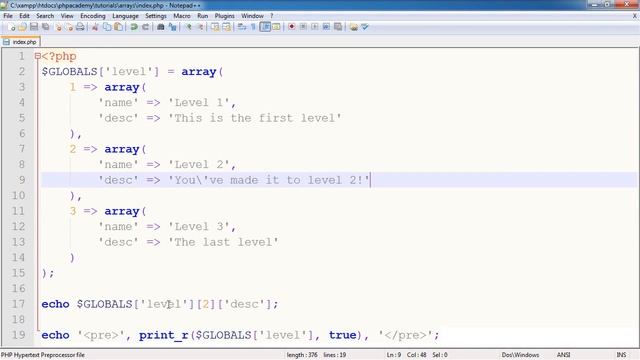Click the print_r function on line 19
Screen dimensions: 640x360
pyautogui.click(x=163, y=335)
